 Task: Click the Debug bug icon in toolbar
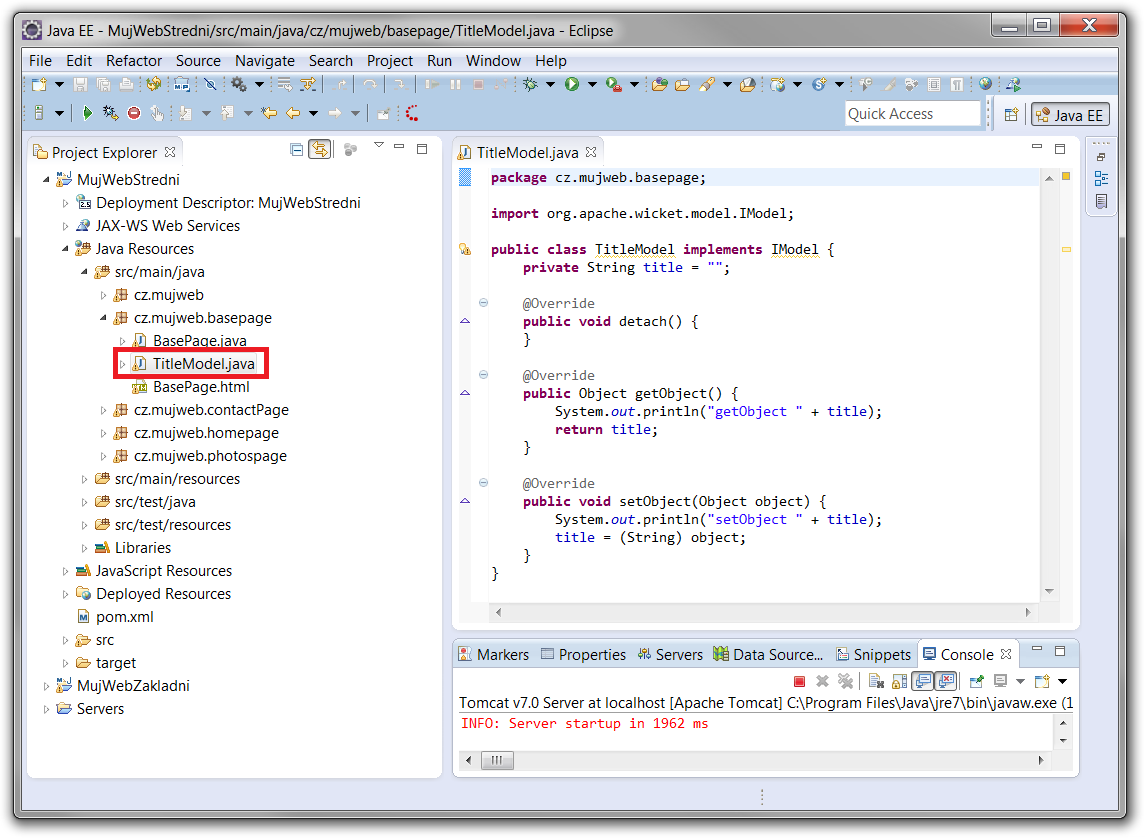[x=530, y=85]
